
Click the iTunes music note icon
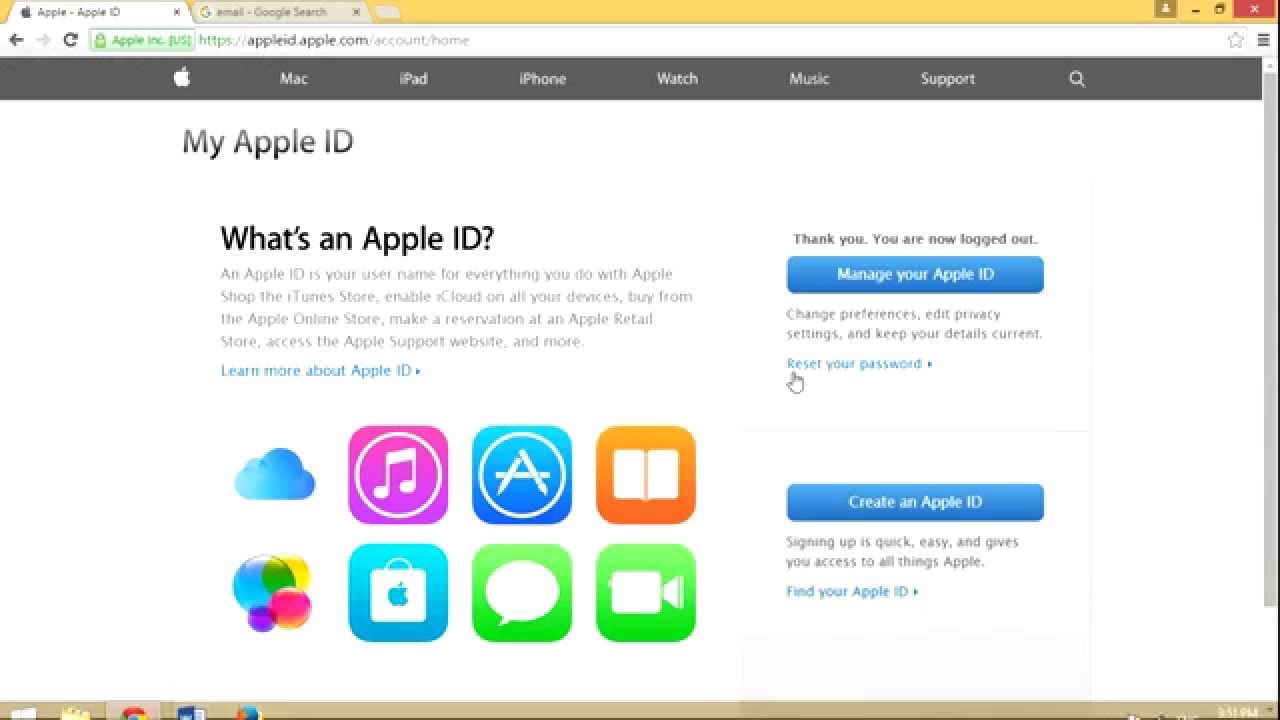398,475
